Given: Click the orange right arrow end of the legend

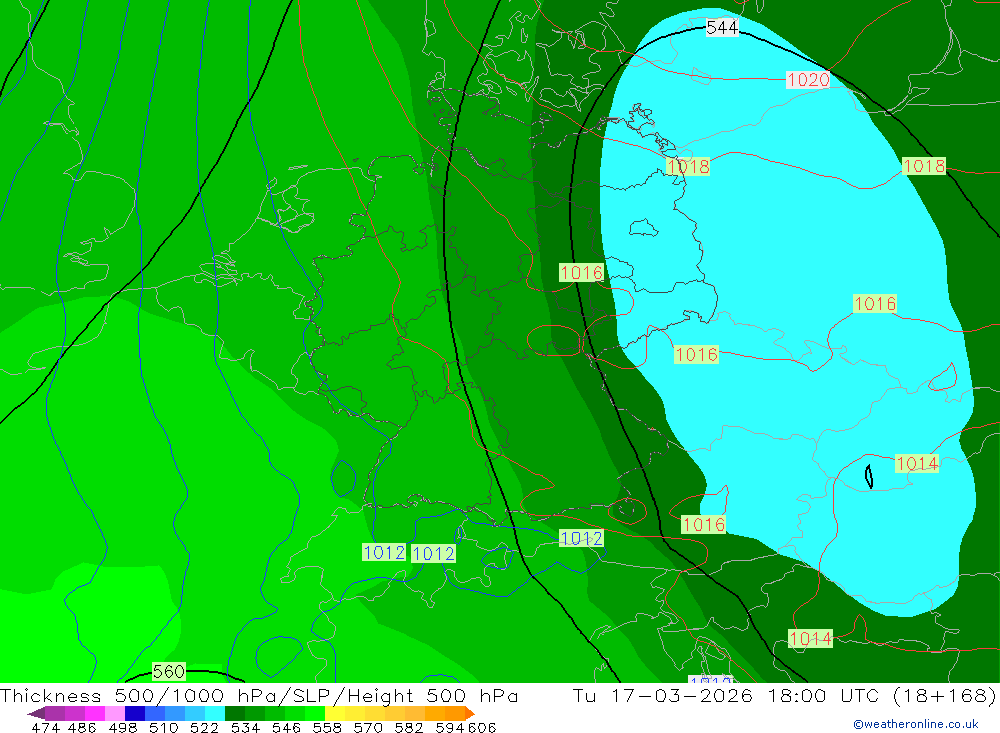Looking at the screenshot, I should point(469,713).
